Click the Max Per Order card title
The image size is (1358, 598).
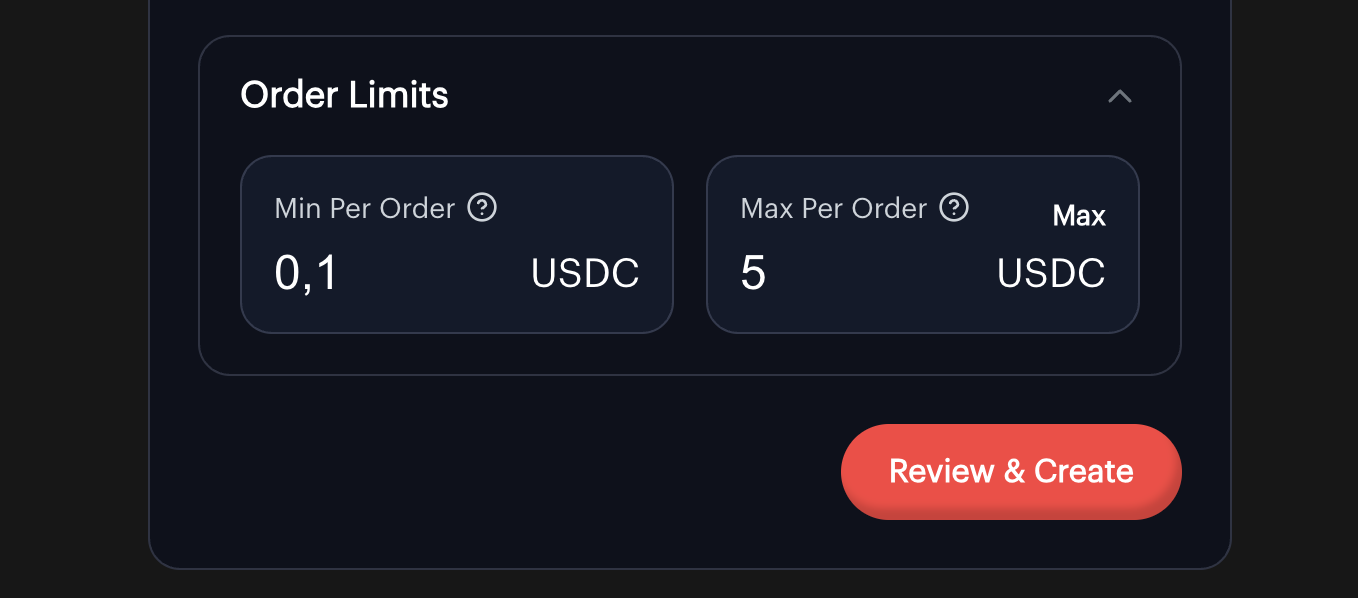[832, 208]
